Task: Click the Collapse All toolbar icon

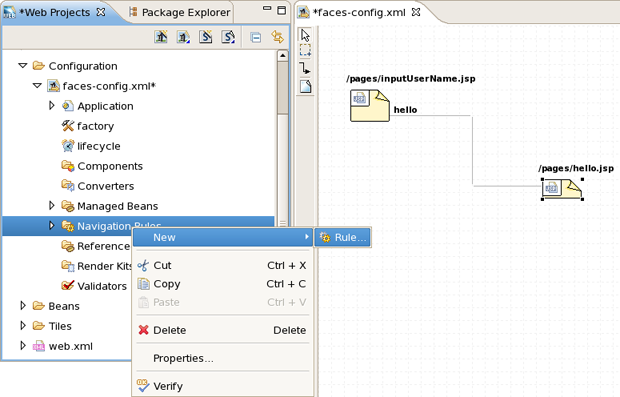Action: click(x=256, y=38)
